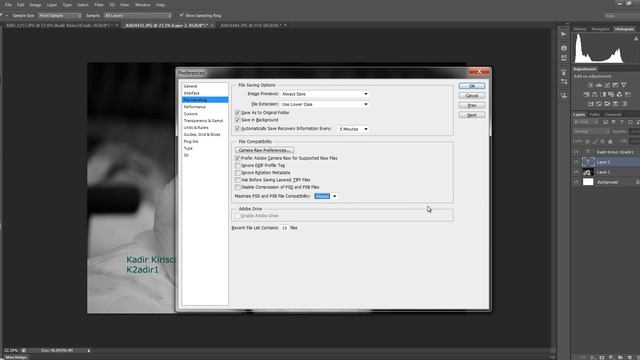The height and width of the screenshot is (360, 640).
Task: Add a Photo Filter adjustment
Action: tap(611, 94)
